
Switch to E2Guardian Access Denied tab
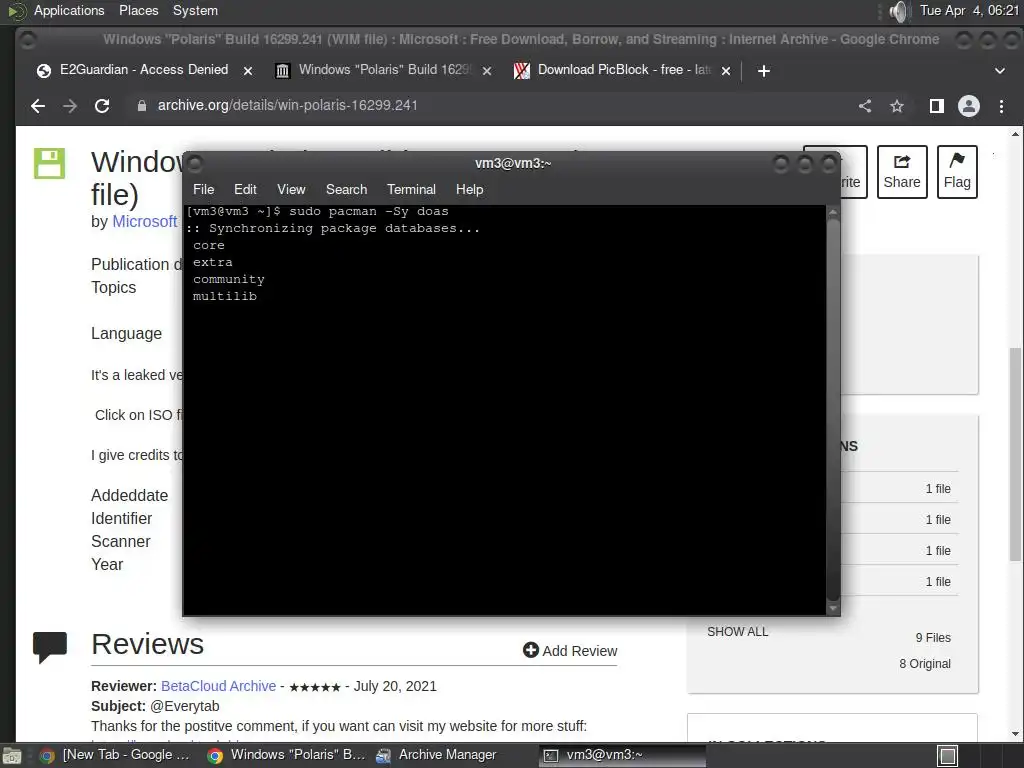[144, 70]
